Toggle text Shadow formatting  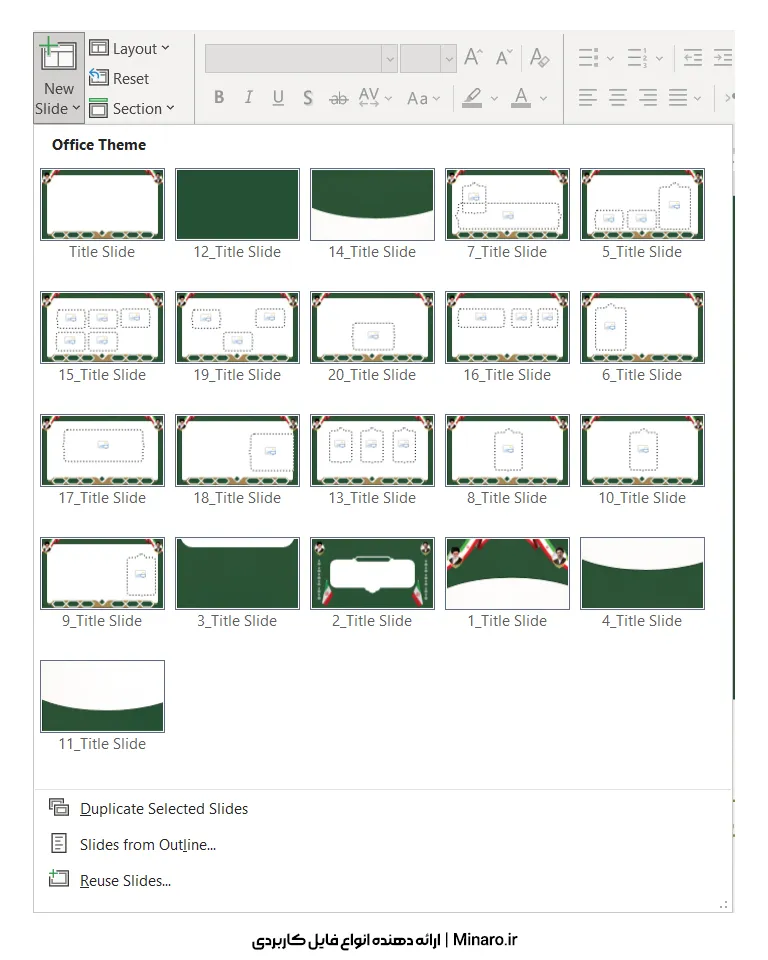coord(307,97)
